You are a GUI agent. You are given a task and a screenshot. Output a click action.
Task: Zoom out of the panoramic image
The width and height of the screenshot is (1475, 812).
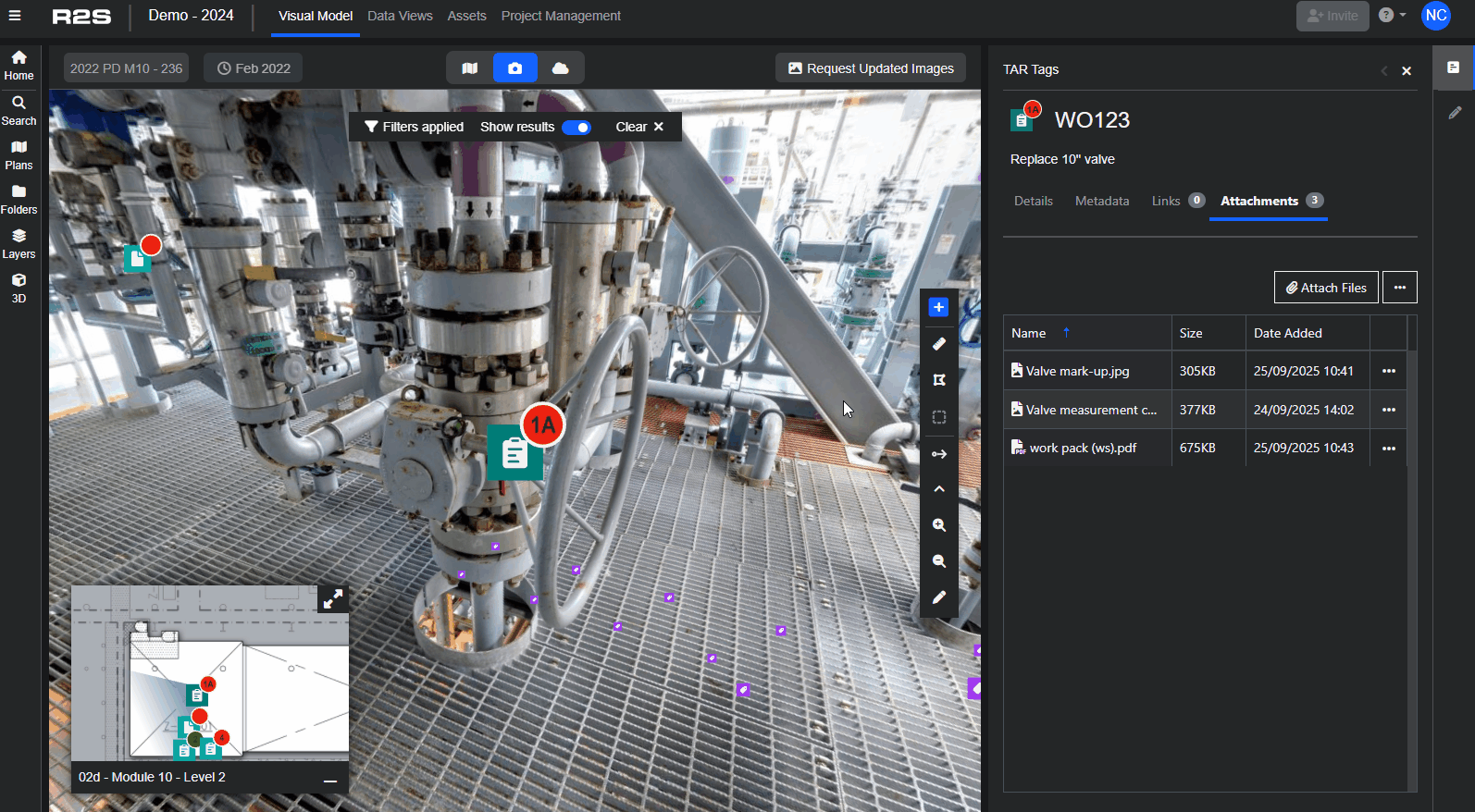click(938, 561)
